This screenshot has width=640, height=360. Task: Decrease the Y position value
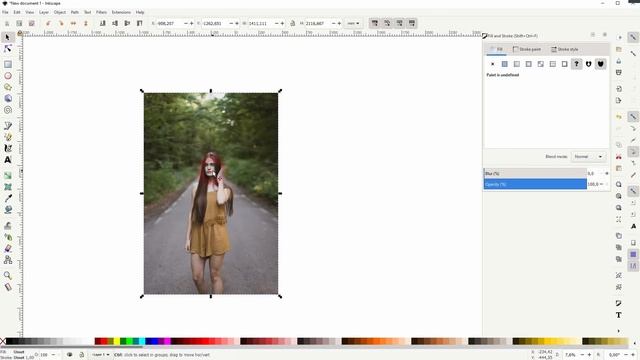tap(231, 23)
